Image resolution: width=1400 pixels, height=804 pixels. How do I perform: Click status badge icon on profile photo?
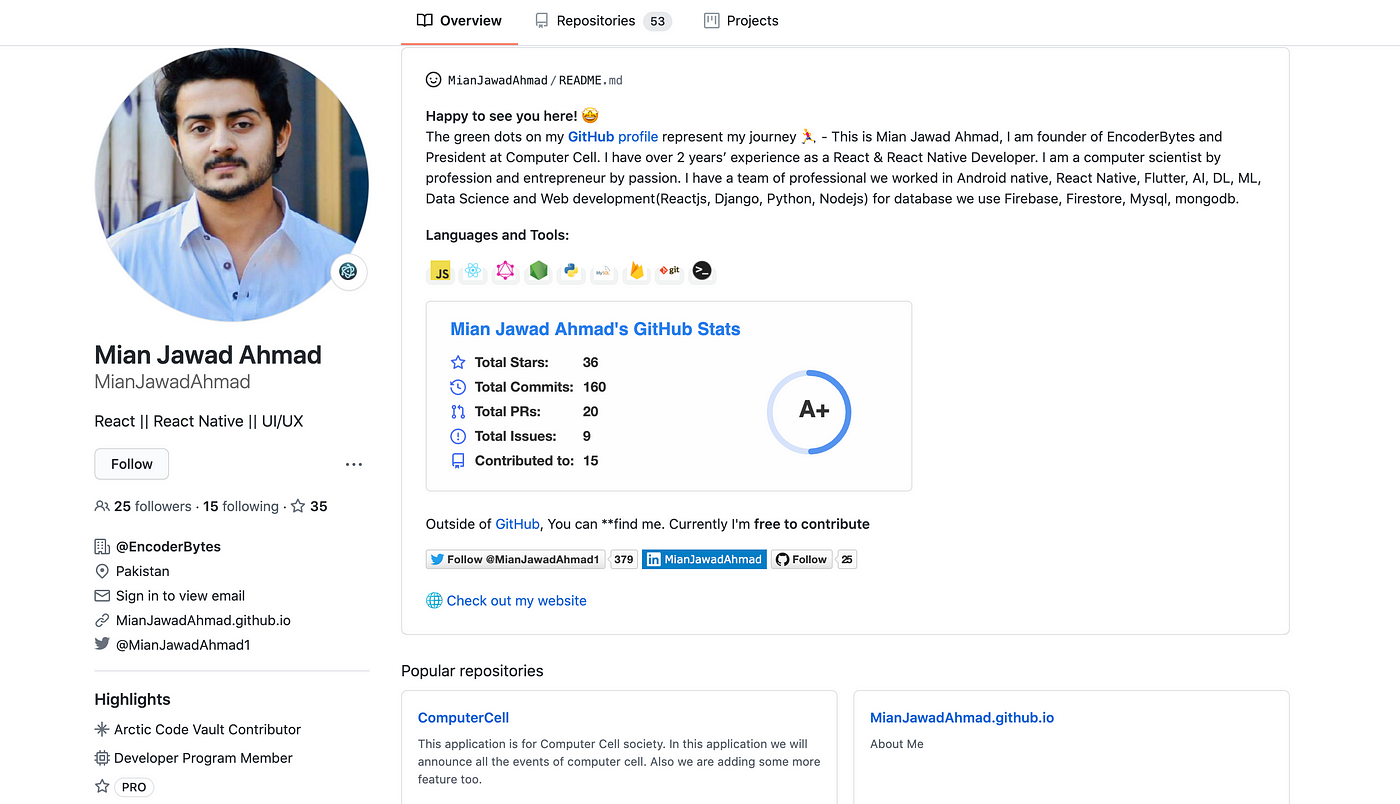(x=348, y=271)
